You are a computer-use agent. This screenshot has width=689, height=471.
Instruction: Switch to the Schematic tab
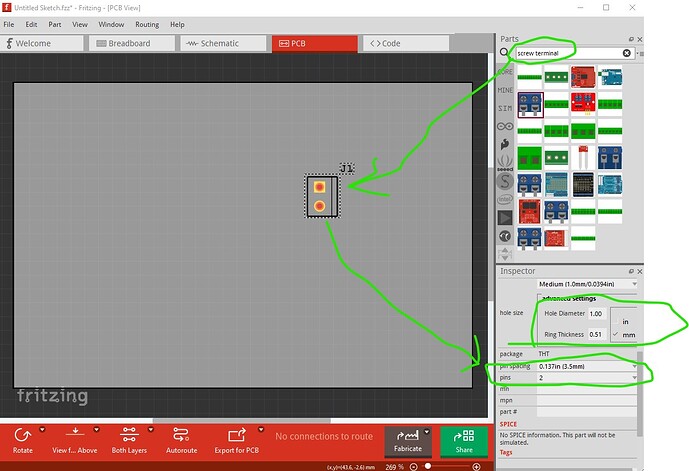223,43
